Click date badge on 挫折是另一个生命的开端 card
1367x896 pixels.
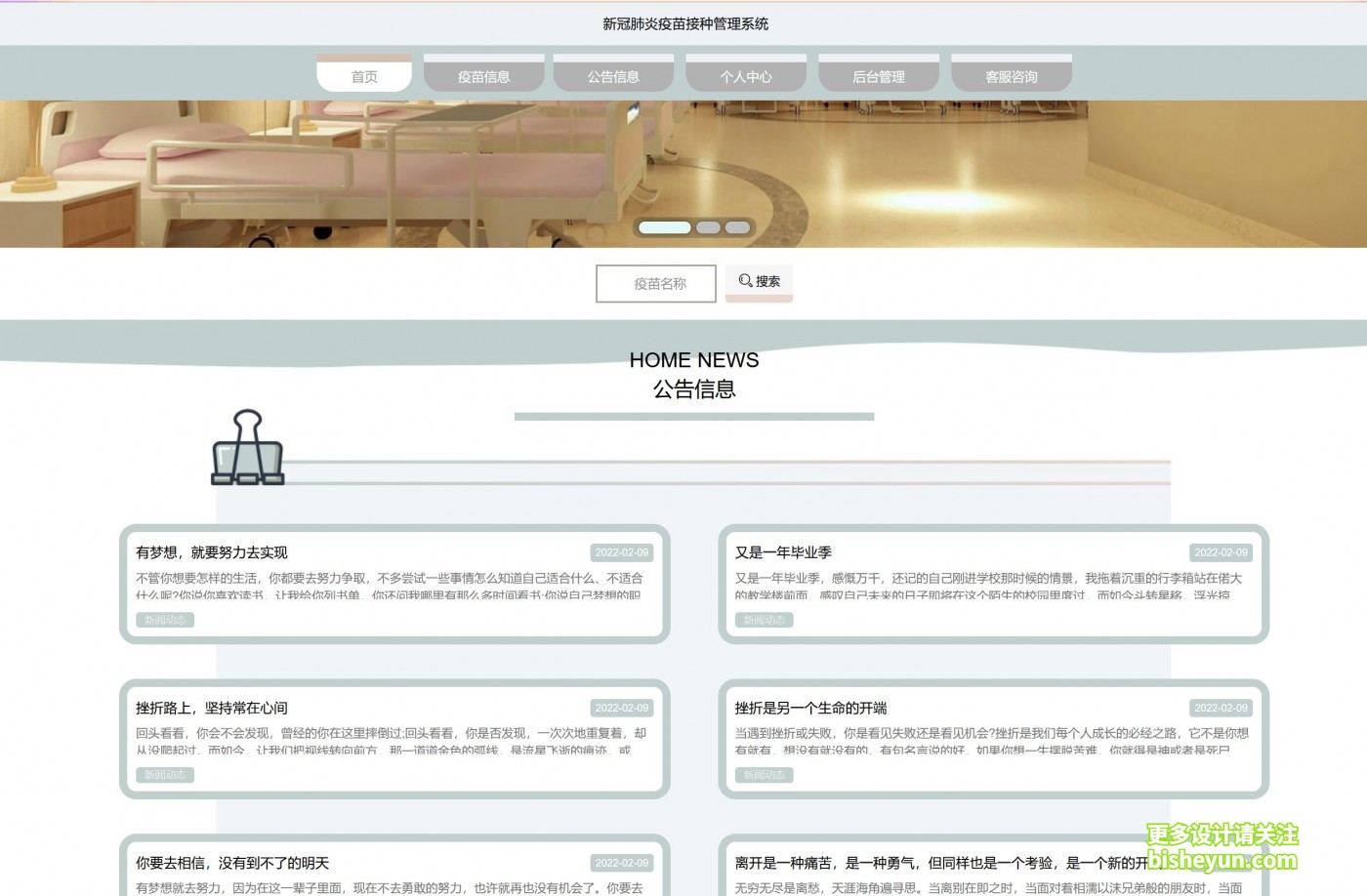click(x=1222, y=708)
